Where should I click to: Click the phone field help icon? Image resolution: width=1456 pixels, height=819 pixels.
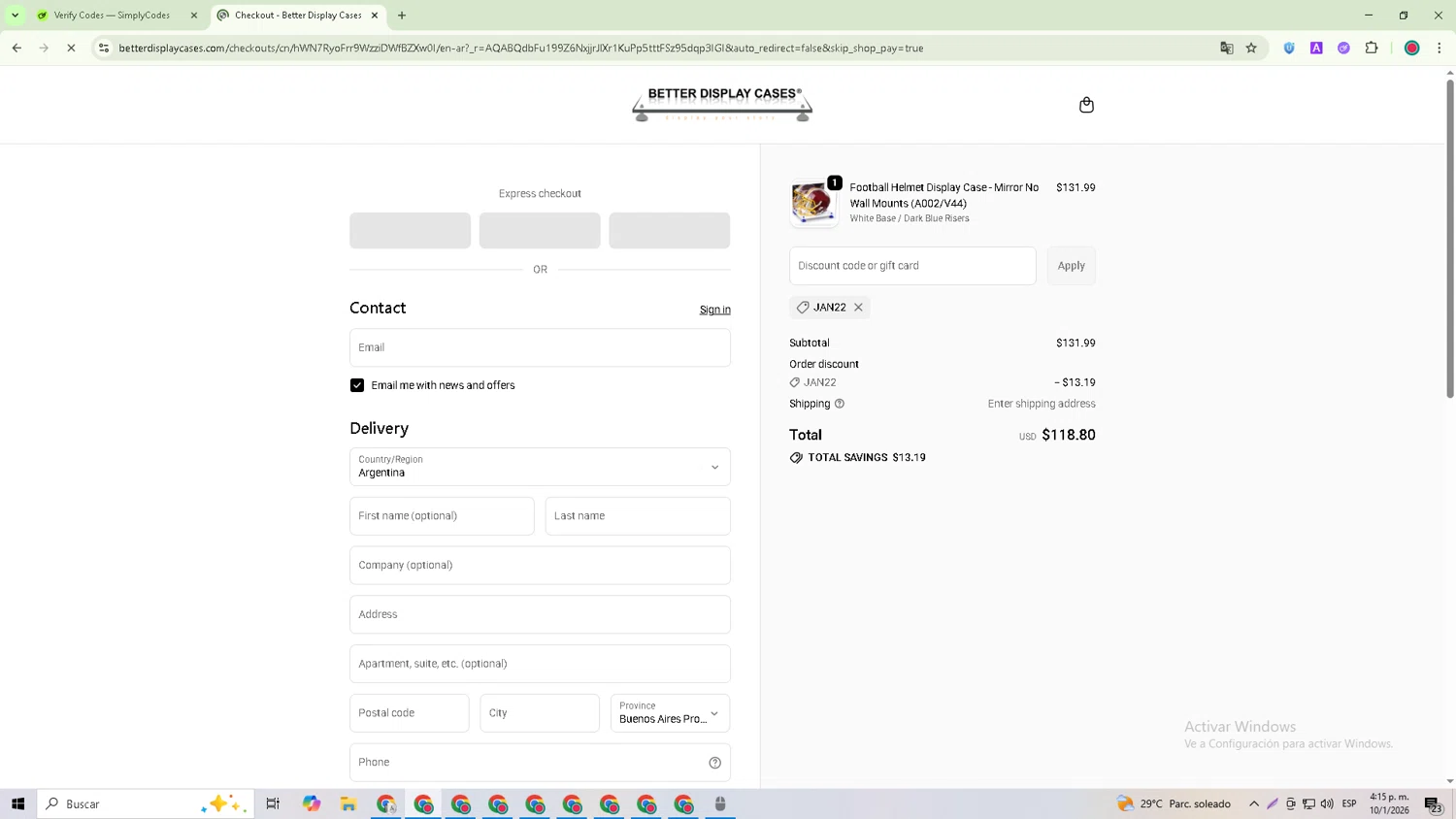(x=714, y=763)
